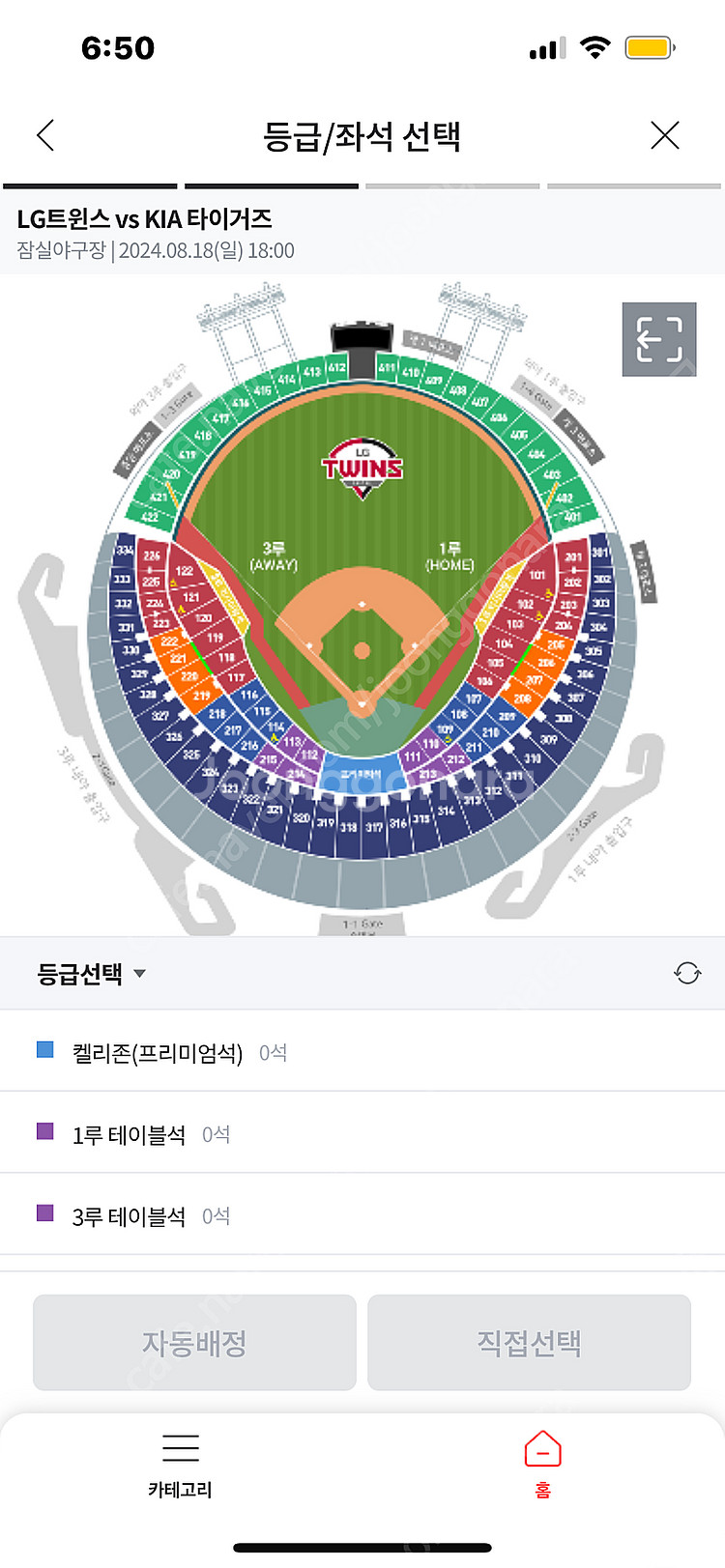
Task: Tap the back arrow icon
Action: tap(45, 135)
